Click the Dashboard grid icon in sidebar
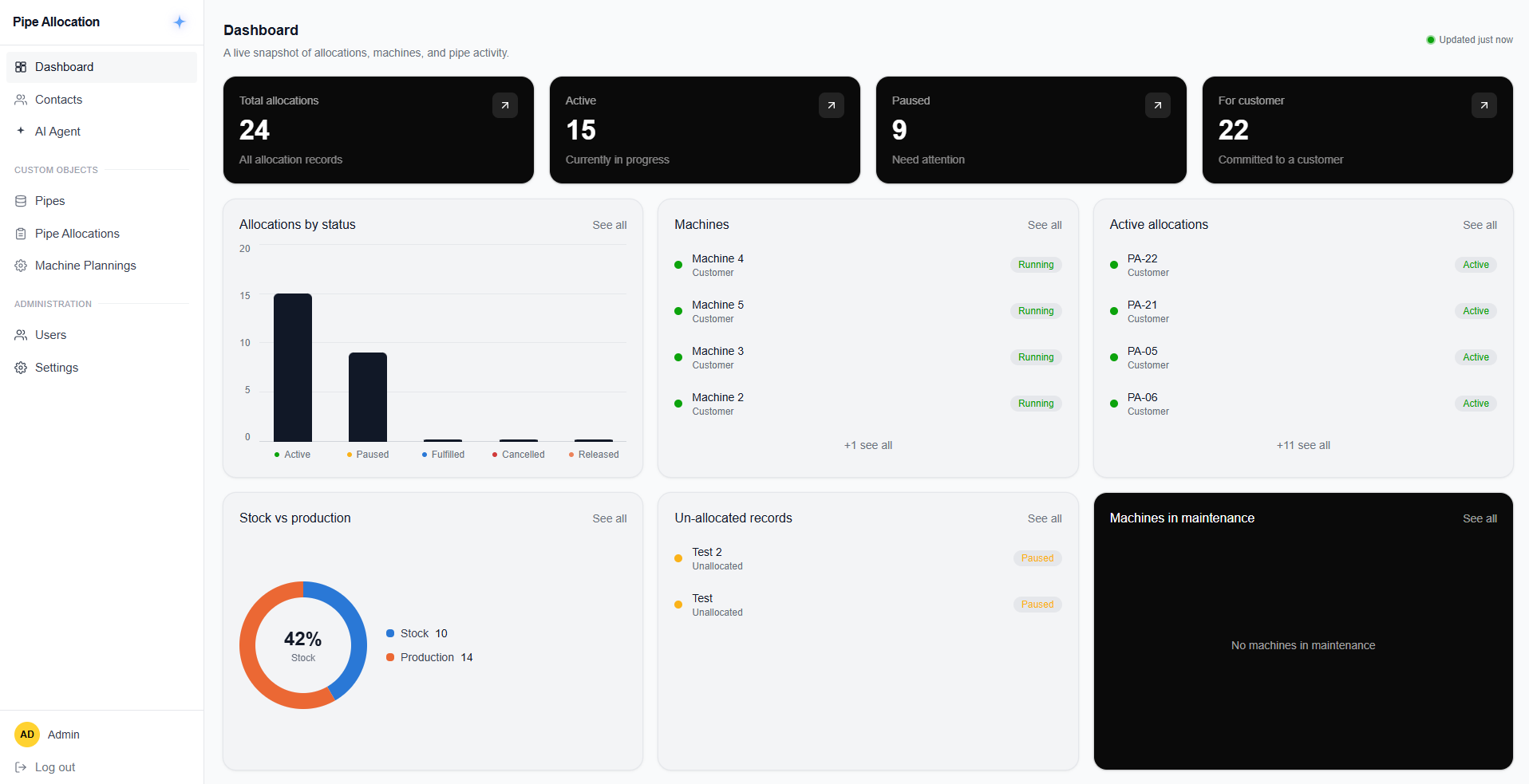This screenshot has height=784, width=1529. tap(21, 67)
